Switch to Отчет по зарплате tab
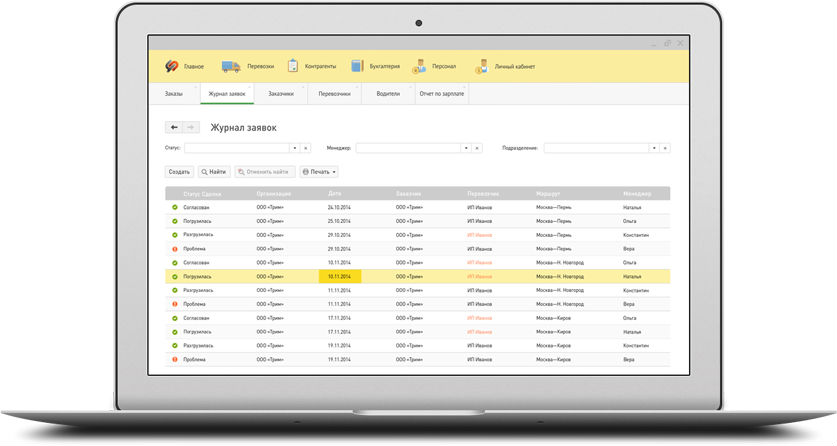 (442, 93)
